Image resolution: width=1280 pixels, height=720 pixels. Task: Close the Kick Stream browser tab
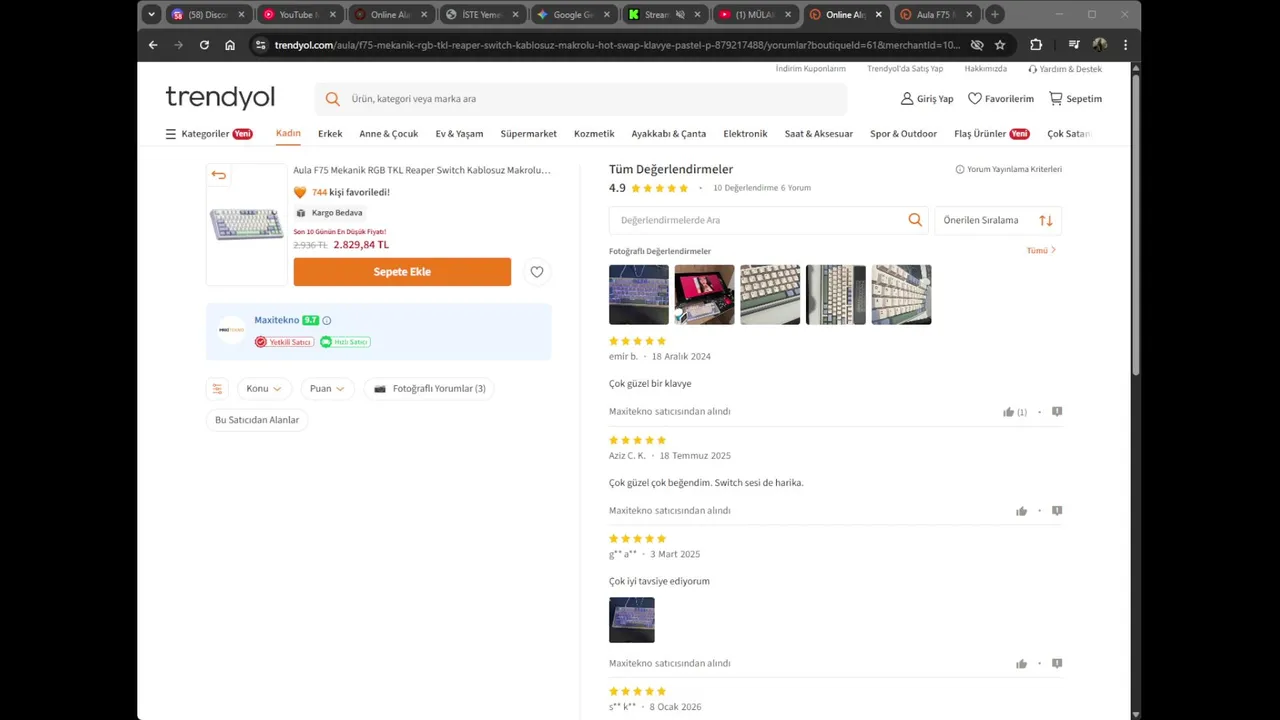(x=696, y=15)
